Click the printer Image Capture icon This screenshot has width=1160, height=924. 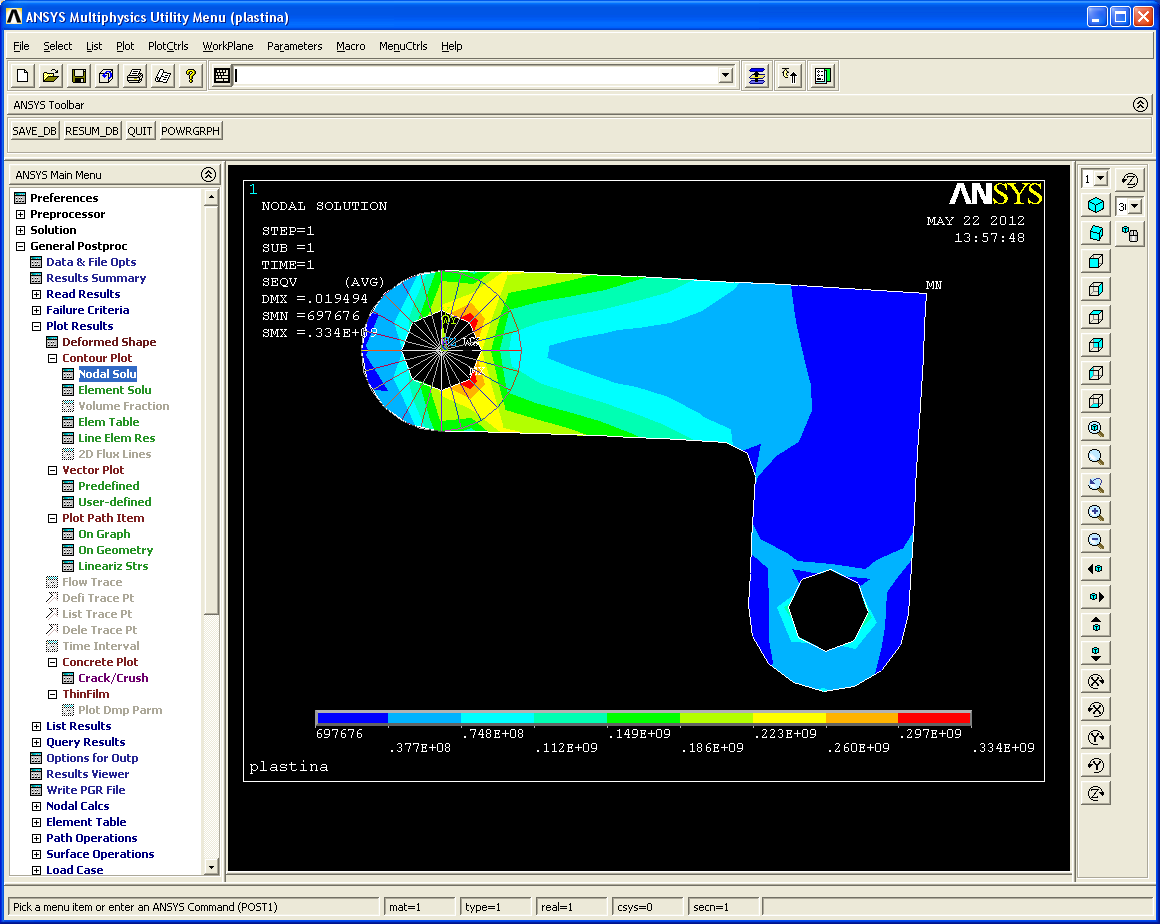tap(135, 75)
